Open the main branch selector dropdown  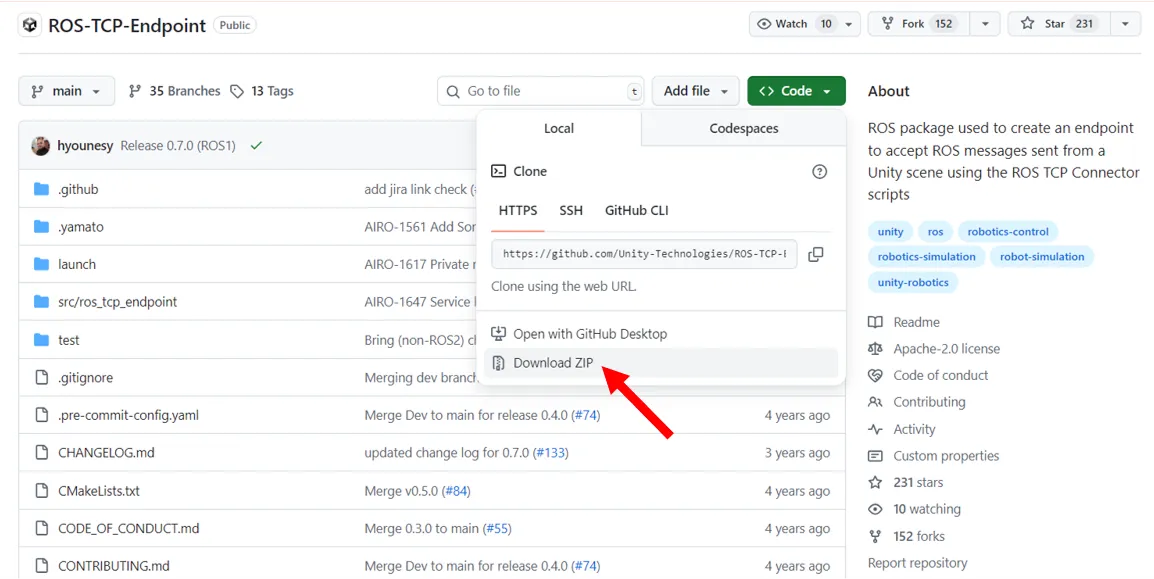tap(66, 91)
